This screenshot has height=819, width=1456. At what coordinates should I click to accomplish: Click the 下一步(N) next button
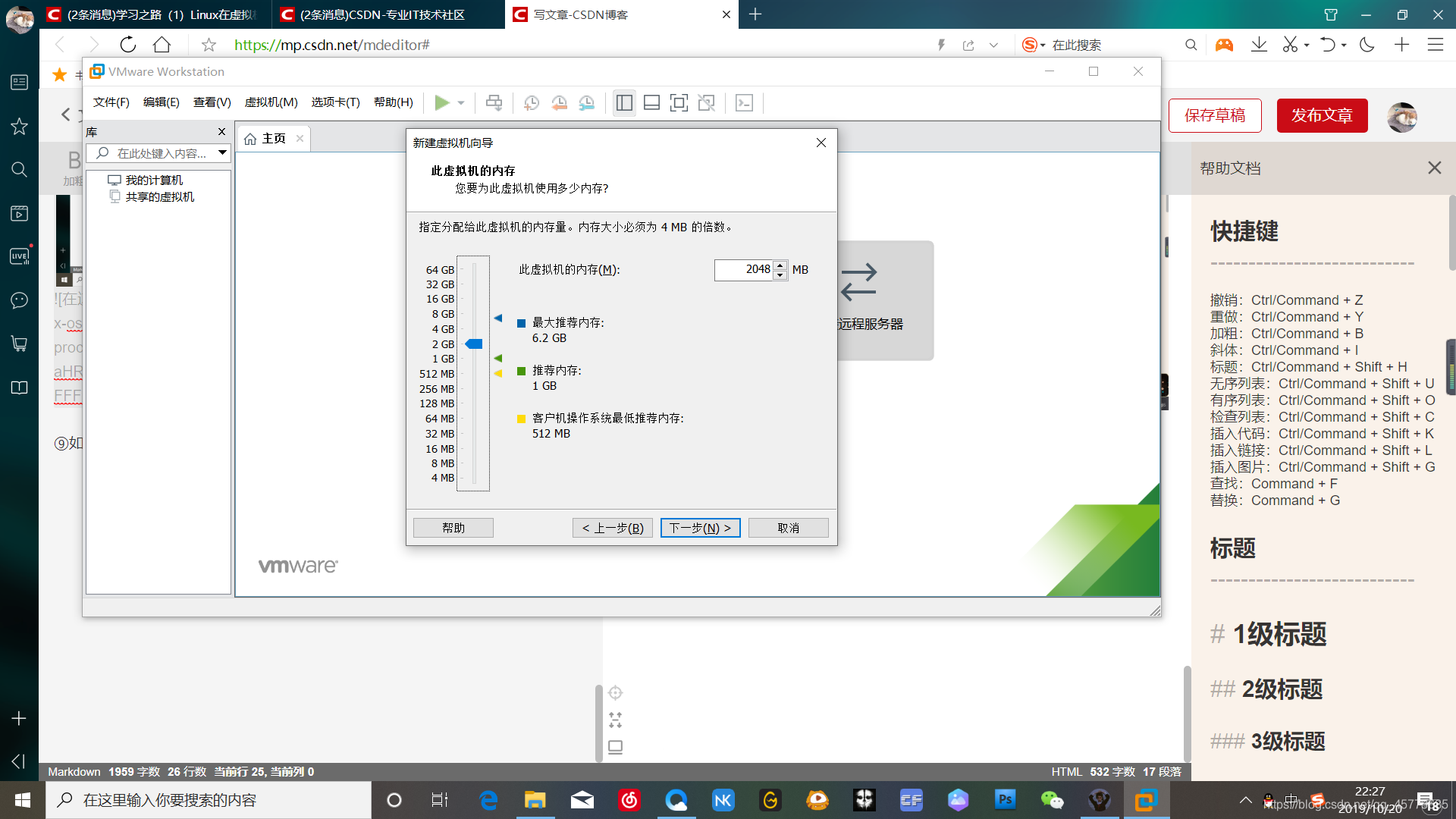tap(700, 528)
